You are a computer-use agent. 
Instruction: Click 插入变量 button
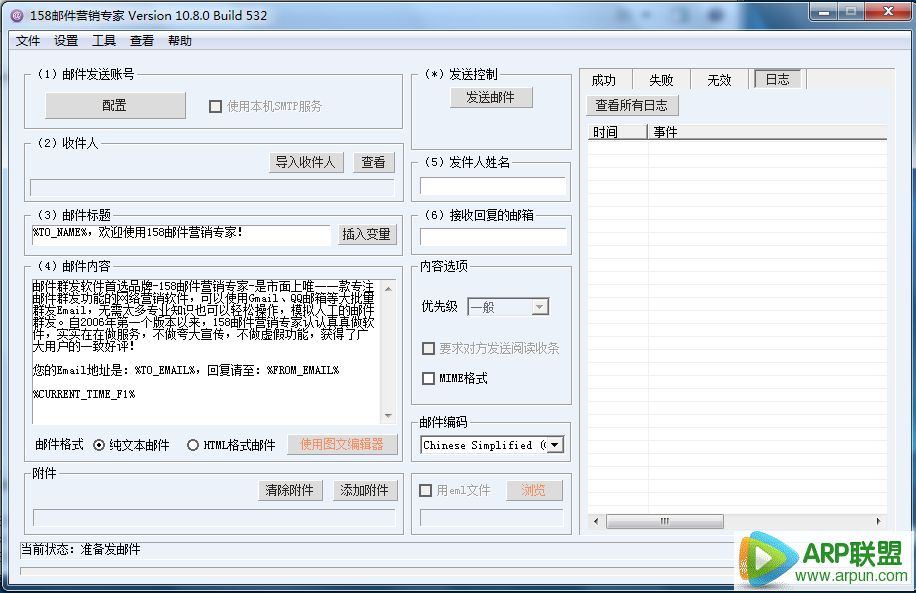366,234
